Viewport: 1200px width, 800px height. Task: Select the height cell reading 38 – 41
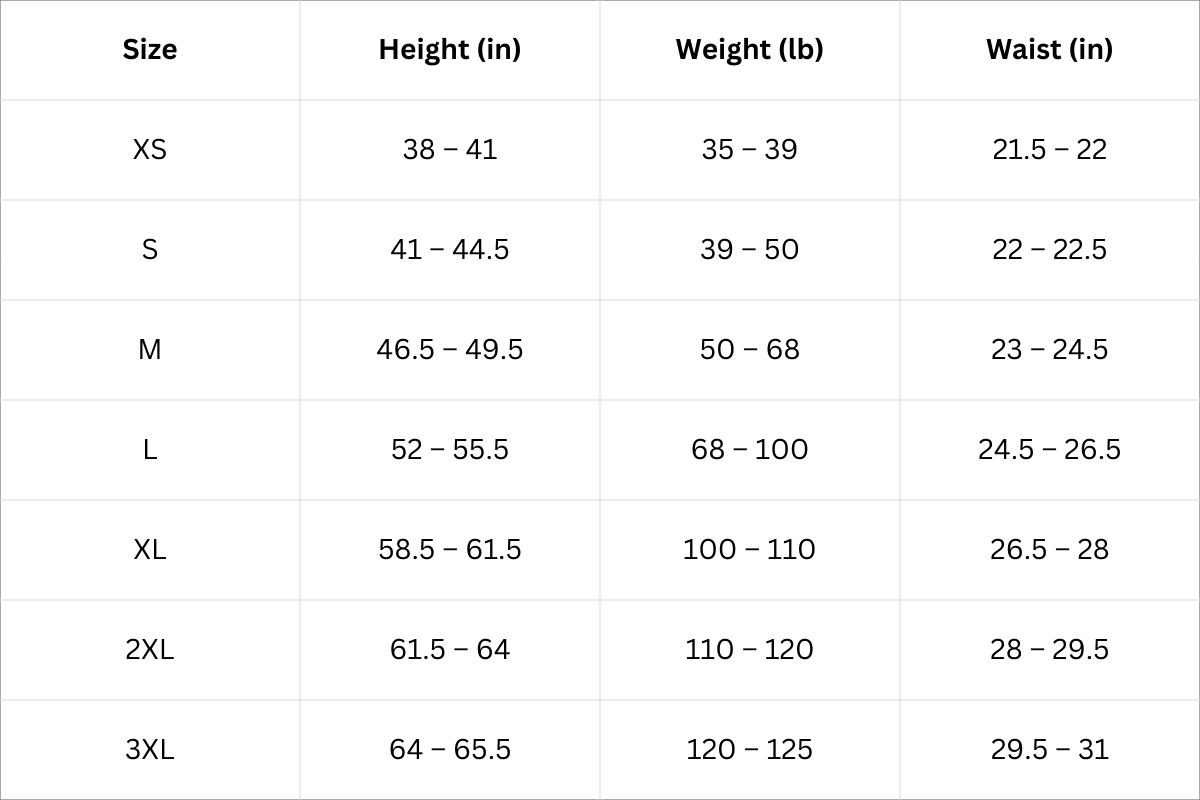pyautogui.click(x=450, y=149)
